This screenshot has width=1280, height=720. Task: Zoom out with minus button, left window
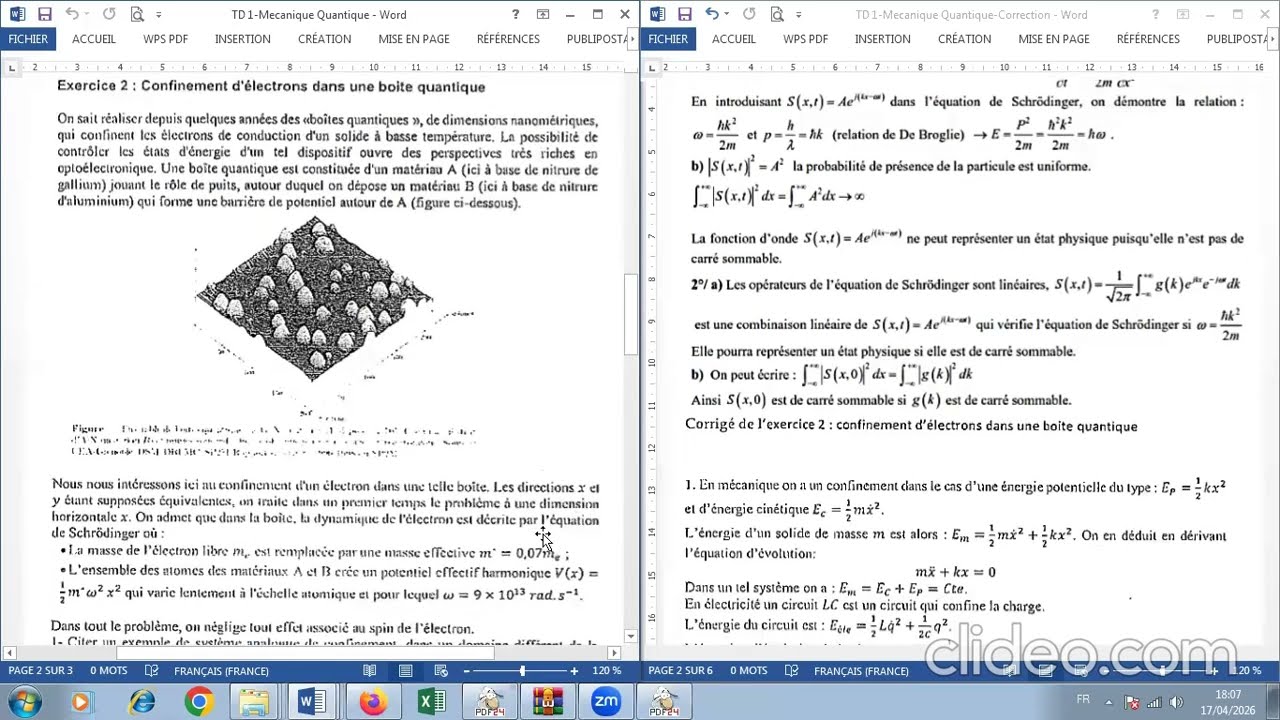click(x=468, y=671)
